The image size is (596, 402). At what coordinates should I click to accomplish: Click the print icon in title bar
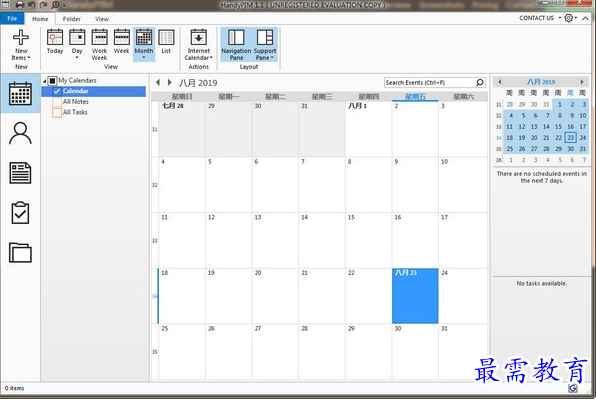20,5
